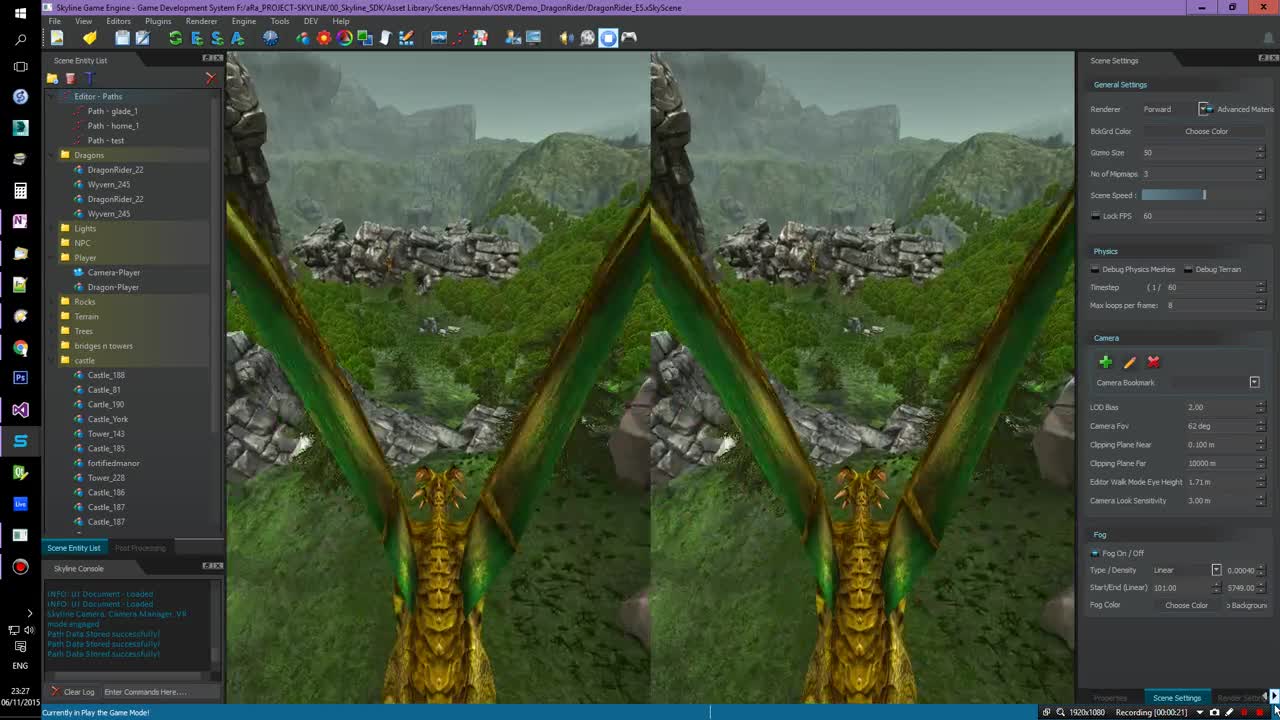Open Photoshop from the left taskbar
Image resolution: width=1280 pixels, height=720 pixels.
click(20, 377)
